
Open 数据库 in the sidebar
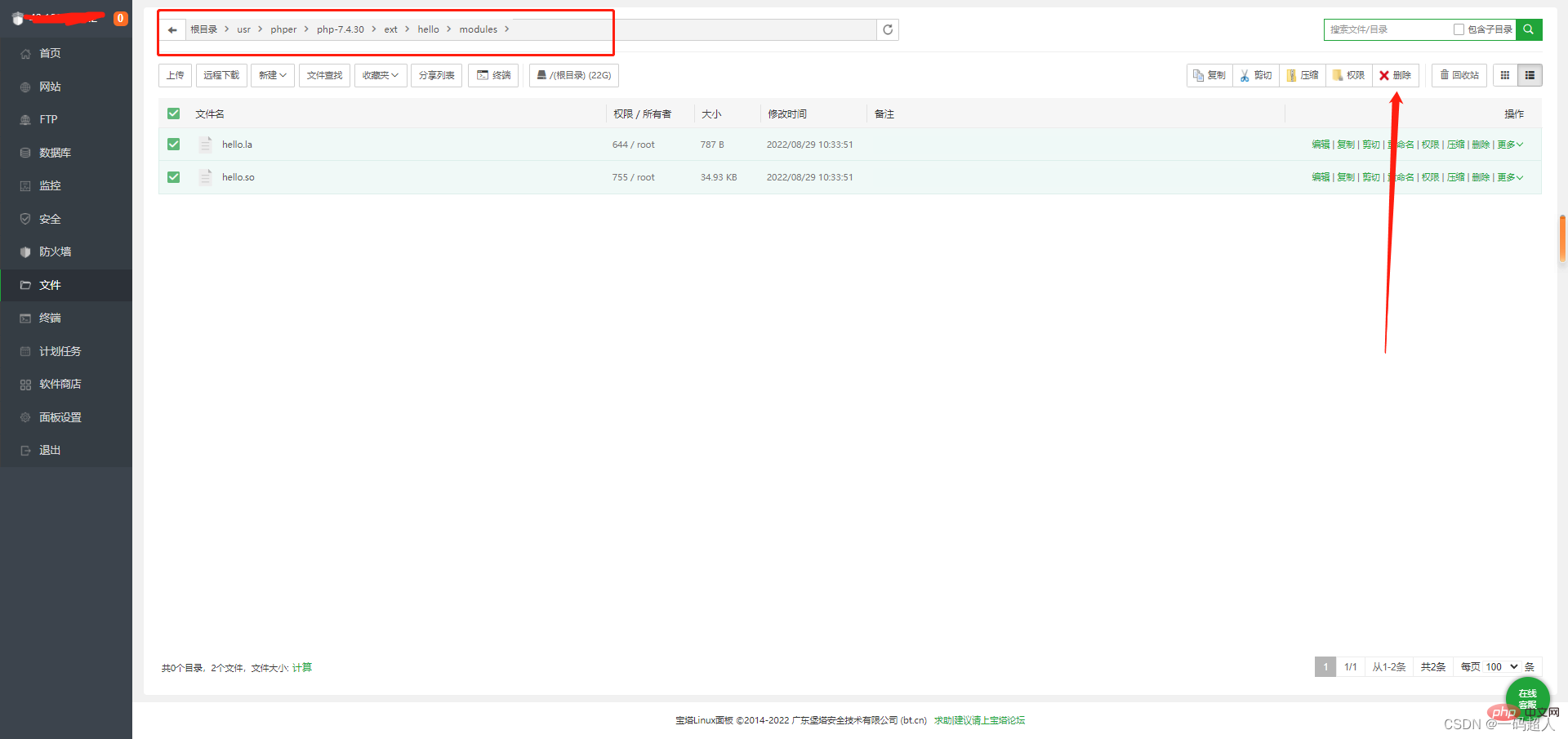pos(66,153)
